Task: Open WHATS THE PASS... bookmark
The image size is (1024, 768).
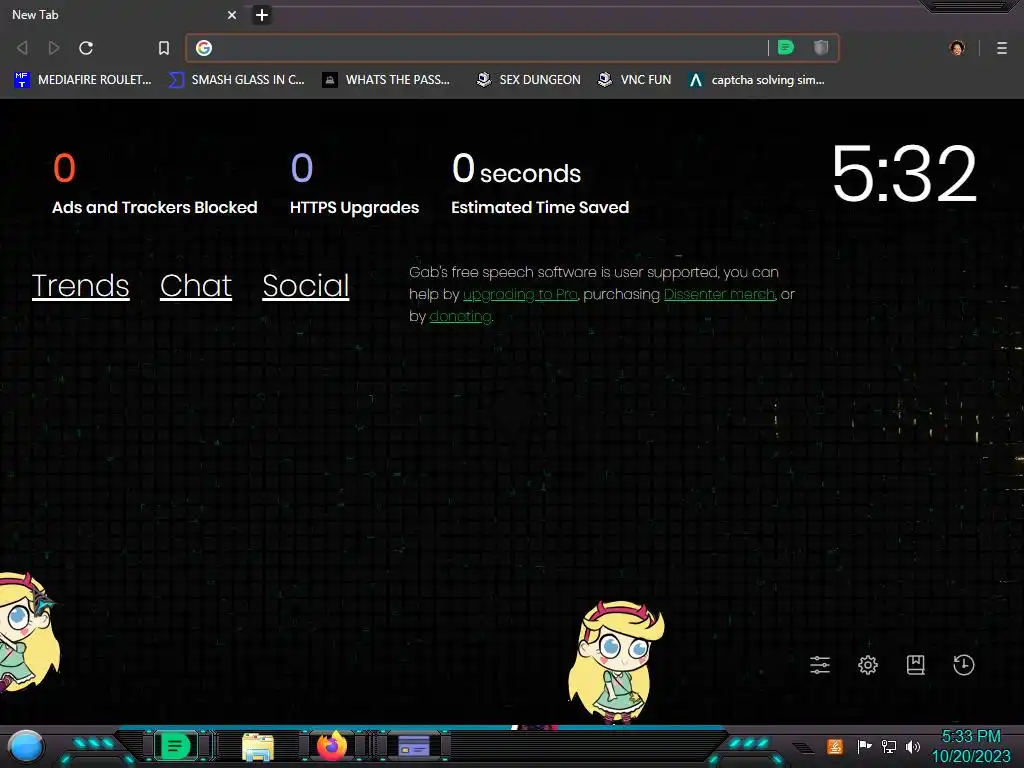Action: 387,80
